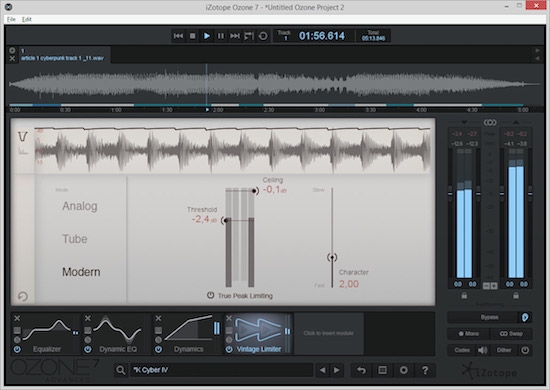Screen dimensions: 550x390
Task: Open the File menu
Action: (x=11, y=19)
